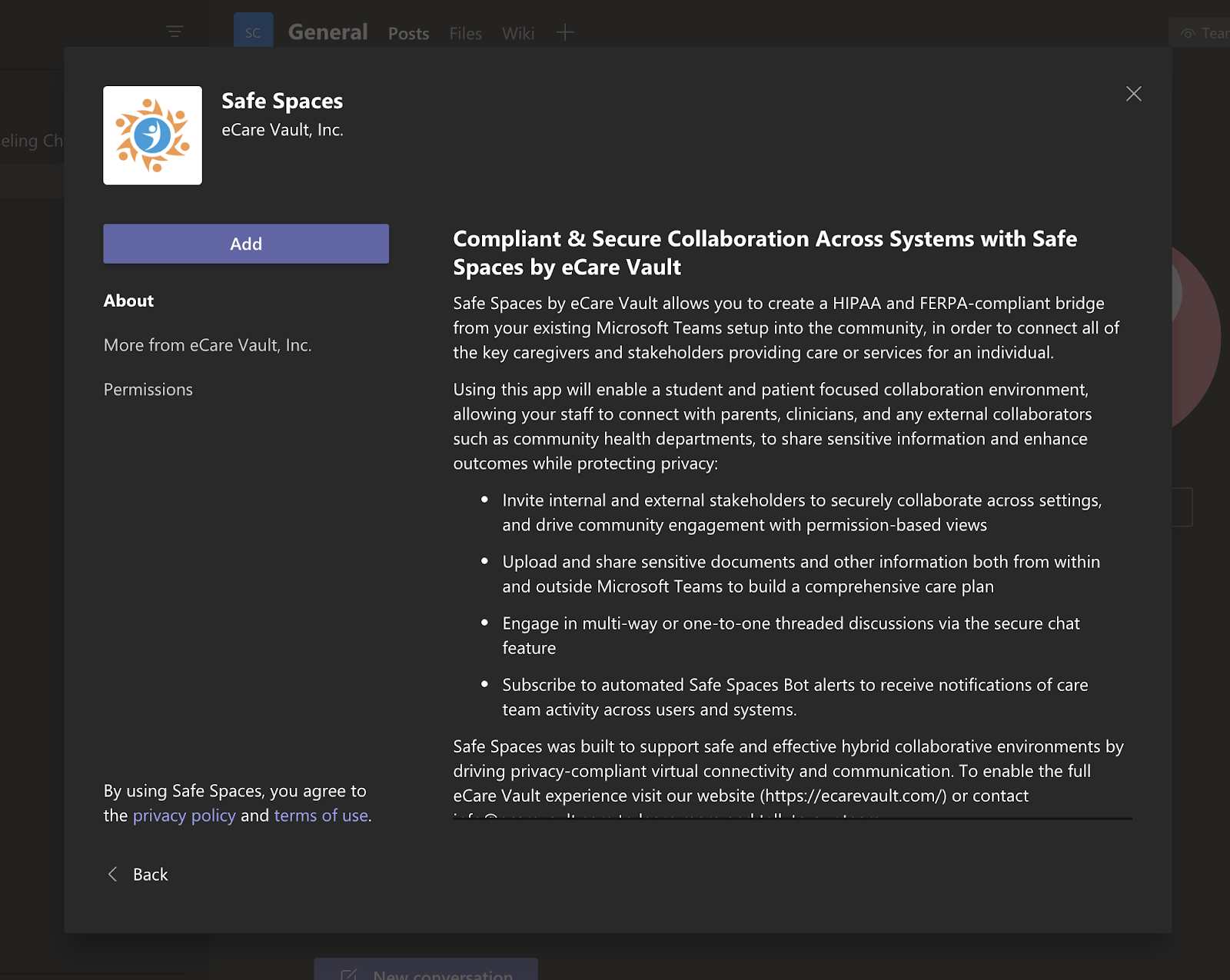Click the SC team avatar
This screenshot has height=980, width=1230.
coord(253,32)
